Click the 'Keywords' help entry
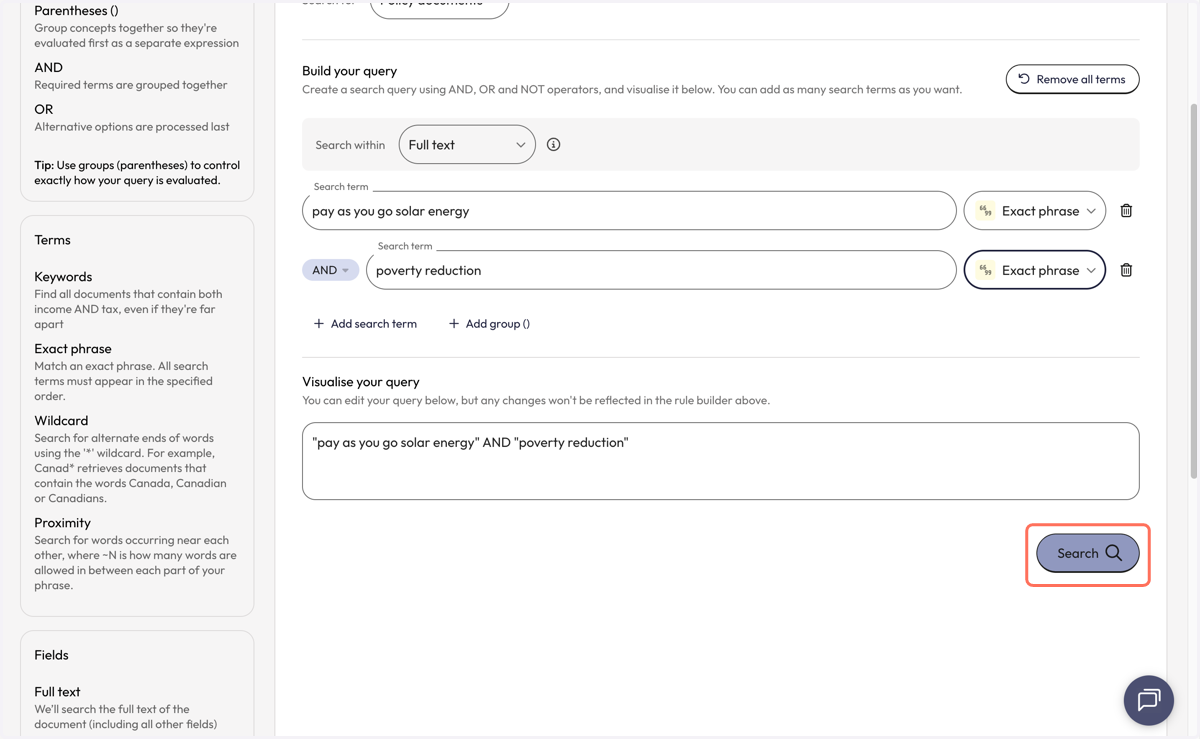Viewport: 1200px width, 739px height. 63,277
